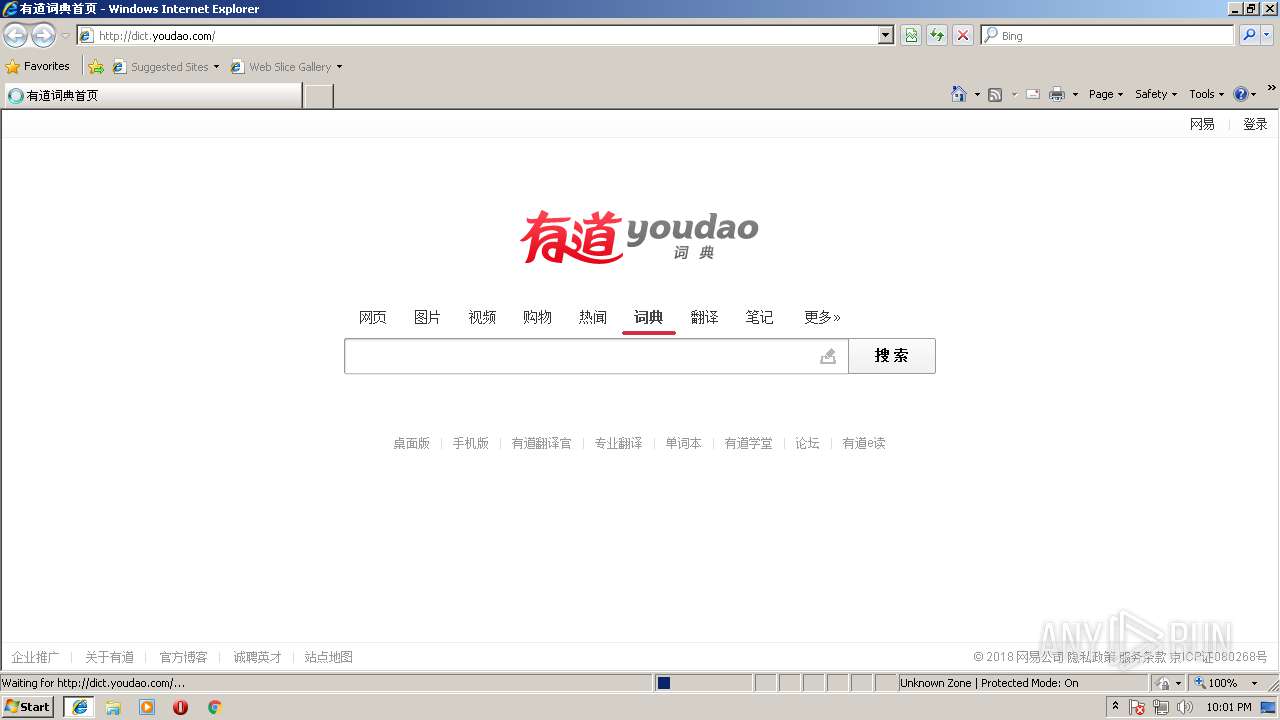Open the 专业翻译 link
This screenshot has height=720, width=1280.
coord(618,443)
